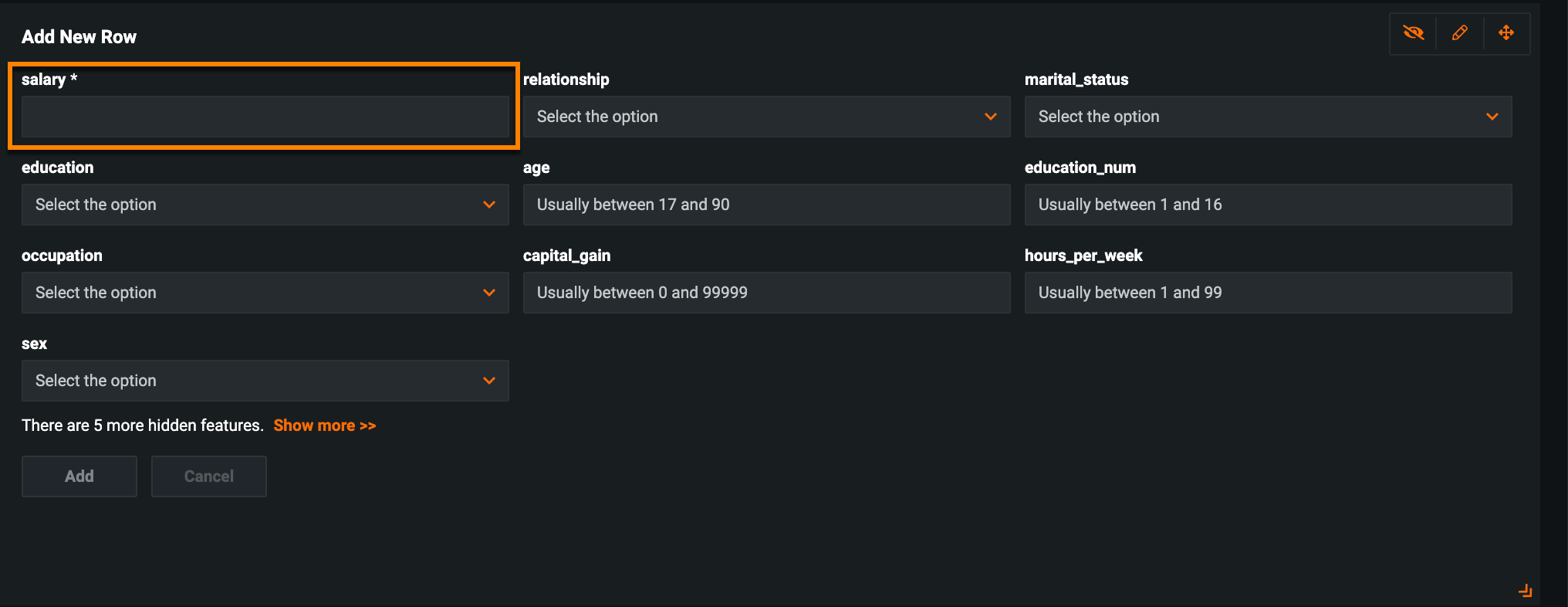Click the relationship dropdown chevron arrow
Viewport: 1568px width, 607px height.
tap(990, 117)
